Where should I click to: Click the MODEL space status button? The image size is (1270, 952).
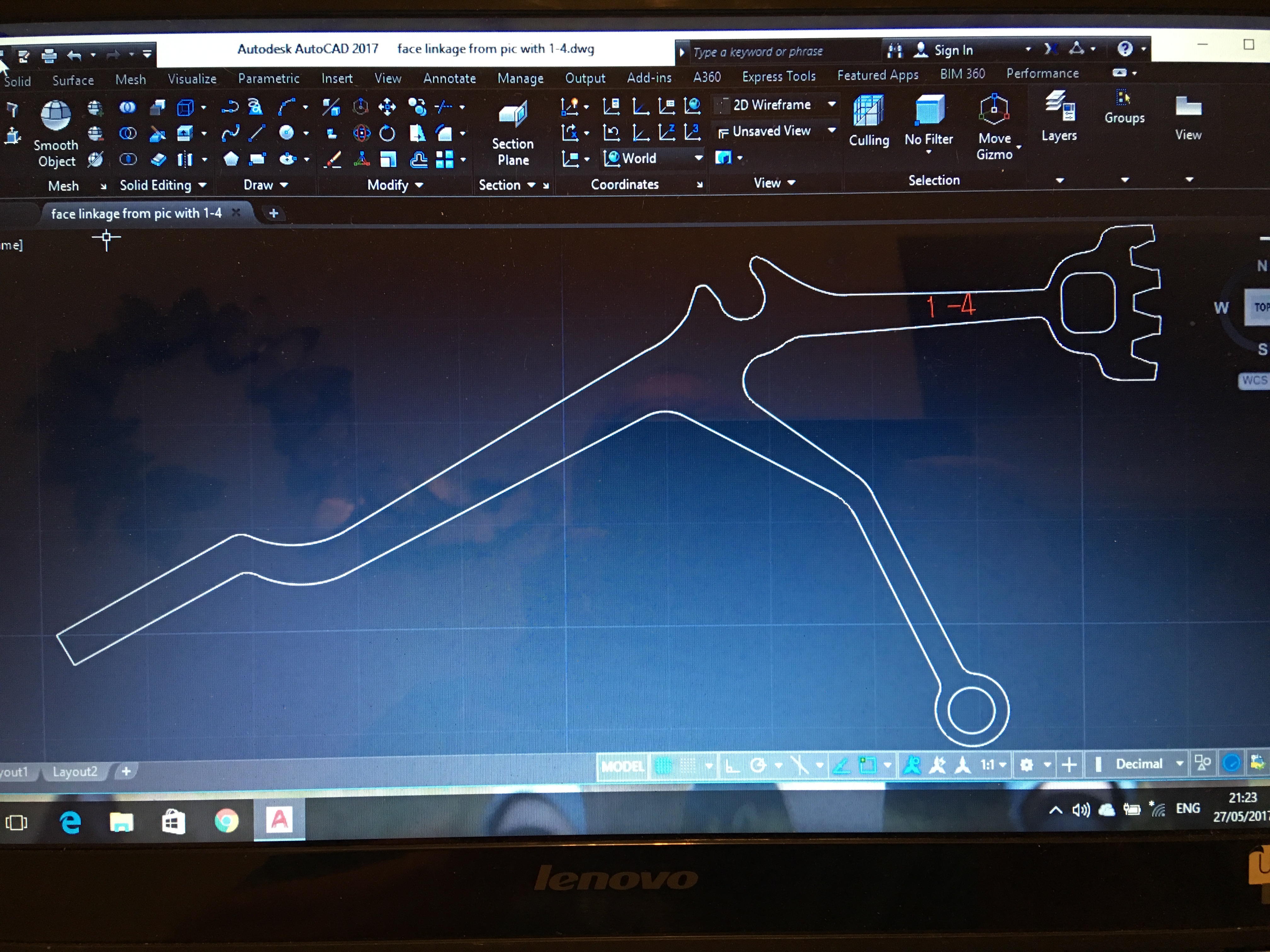[622, 766]
